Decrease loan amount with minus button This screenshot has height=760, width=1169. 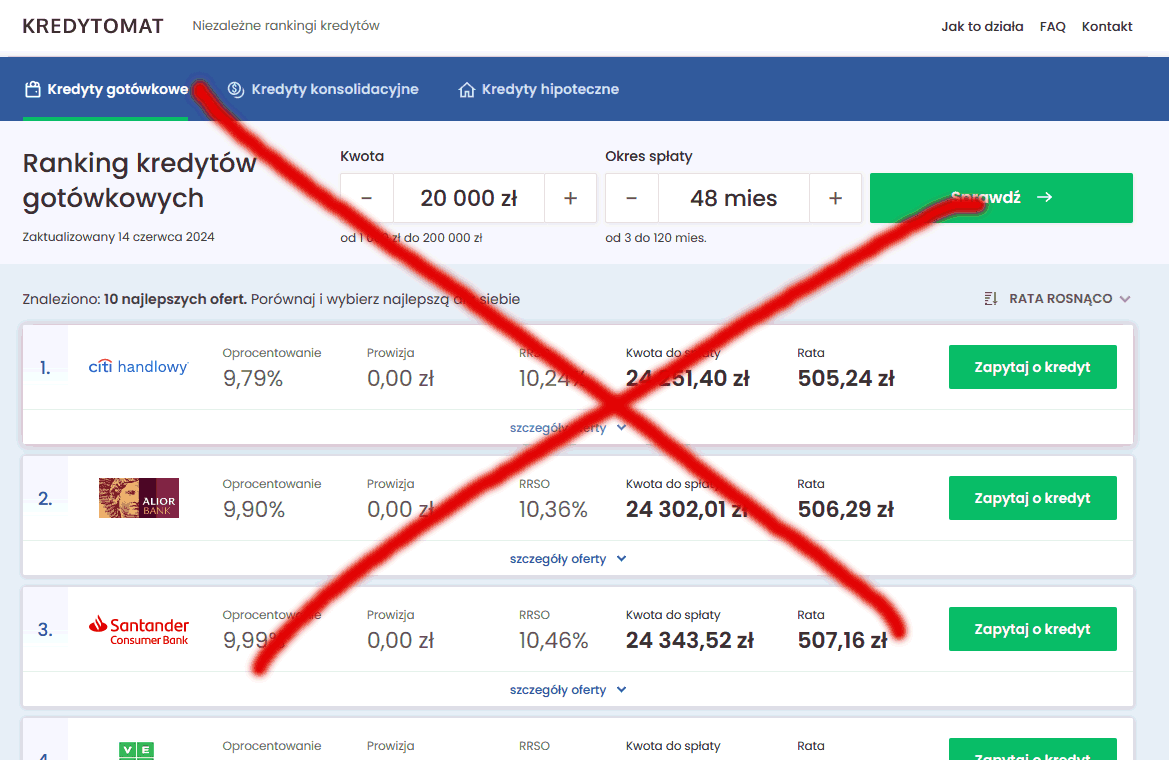[x=367, y=198]
